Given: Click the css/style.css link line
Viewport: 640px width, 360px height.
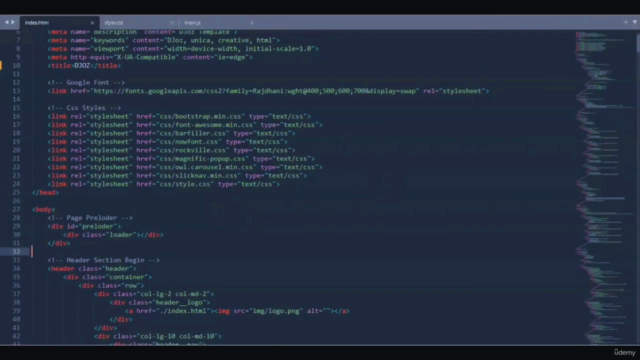Looking at the screenshot, I should tap(164, 184).
